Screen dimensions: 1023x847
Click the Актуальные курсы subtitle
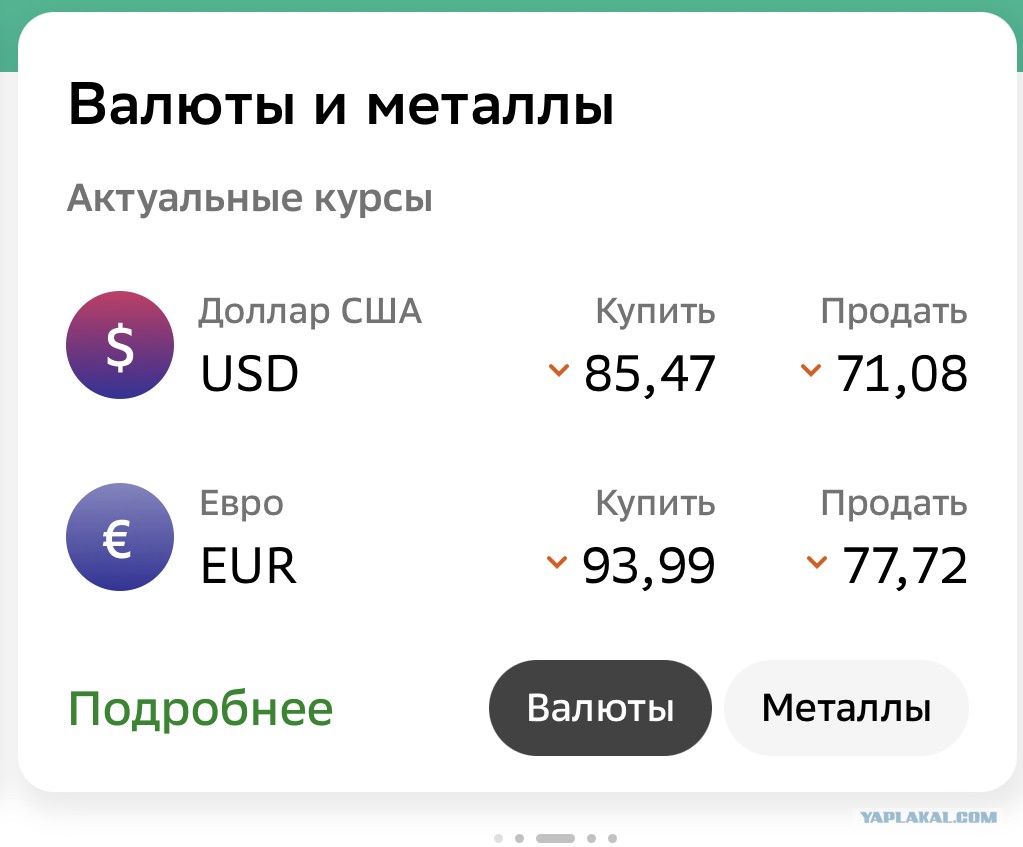[250, 199]
